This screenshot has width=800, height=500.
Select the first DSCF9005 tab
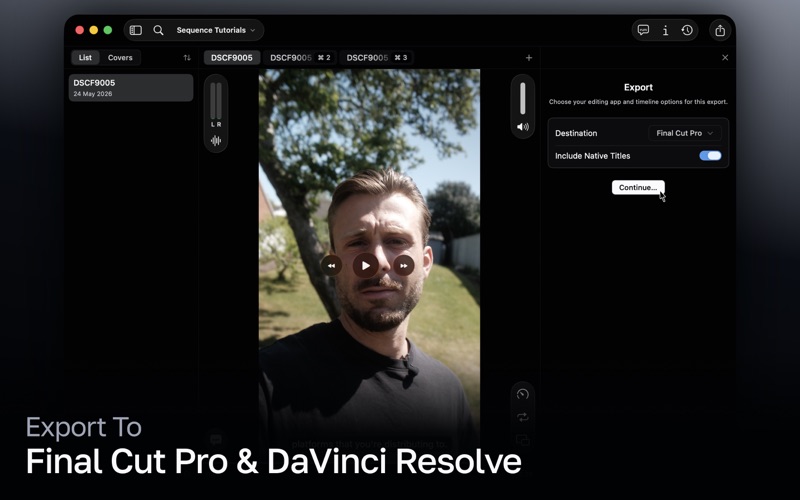point(232,58)
